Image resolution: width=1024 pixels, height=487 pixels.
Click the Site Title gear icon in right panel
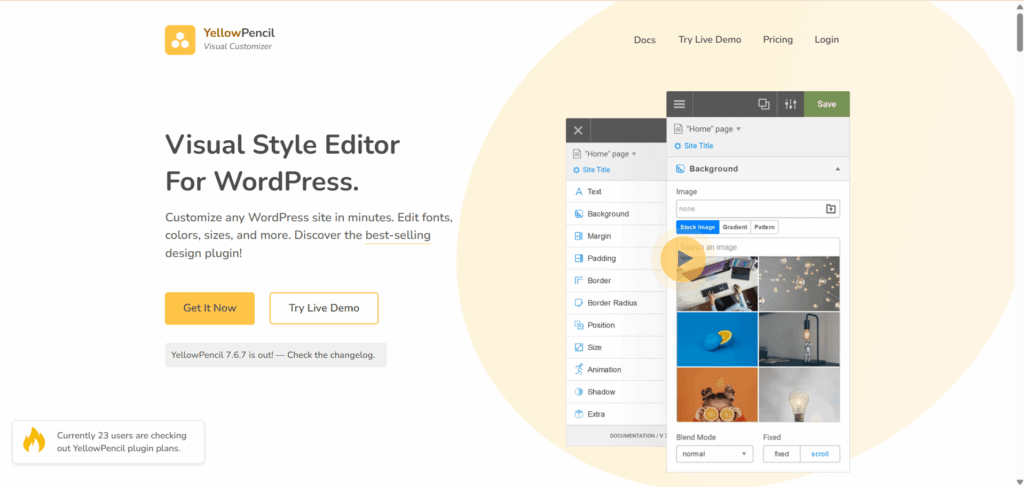(x=677, y=146)
